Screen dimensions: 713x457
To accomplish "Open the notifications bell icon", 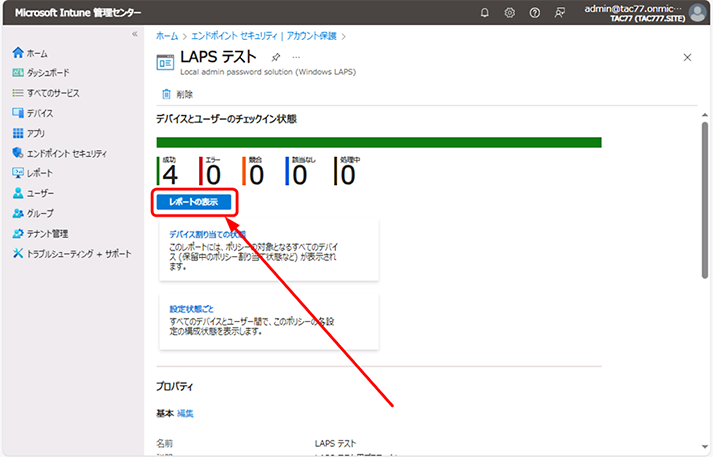I will (x=485, y=13).
